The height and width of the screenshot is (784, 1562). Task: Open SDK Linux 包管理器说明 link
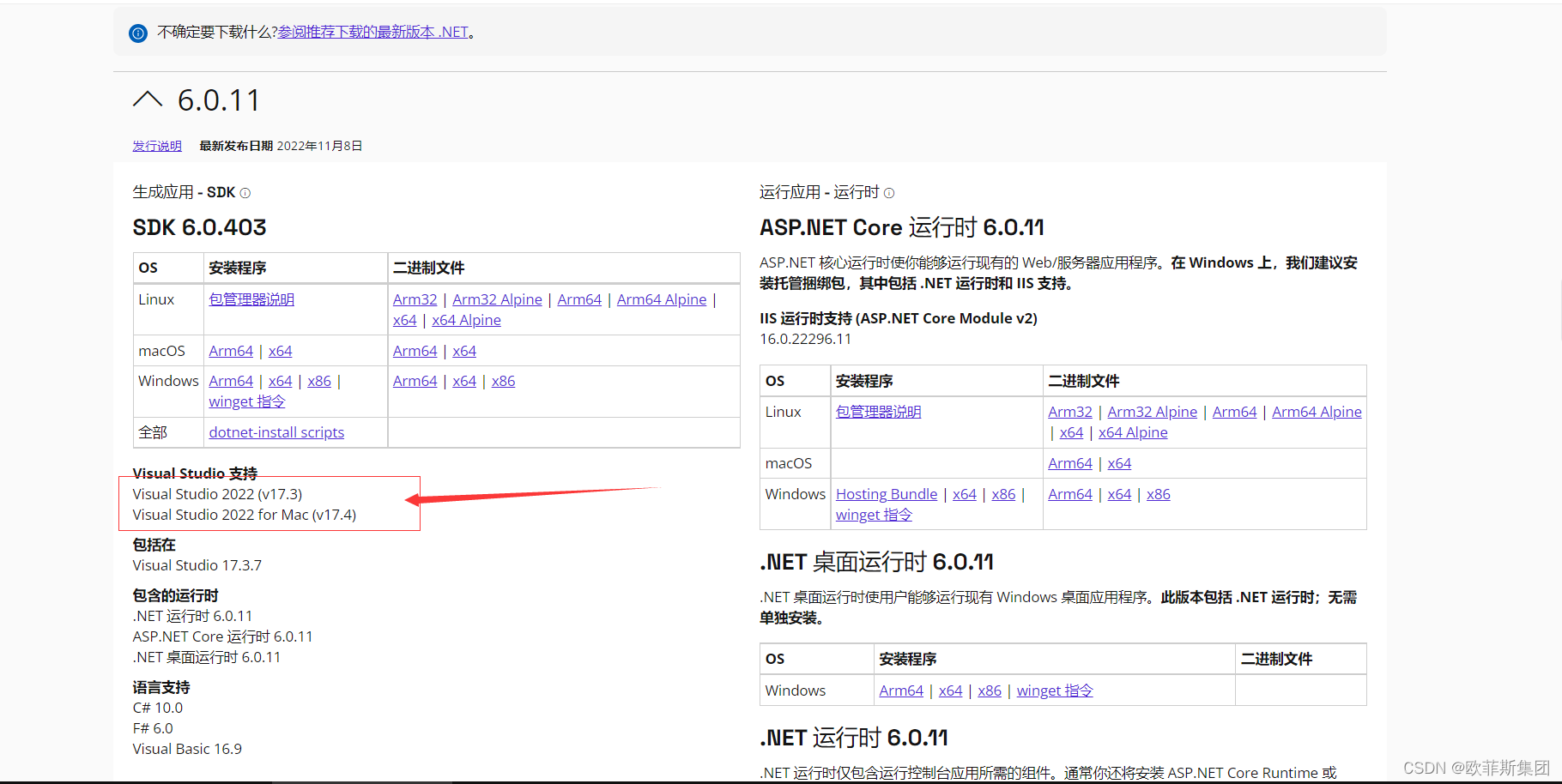click(x=251, y=299)
